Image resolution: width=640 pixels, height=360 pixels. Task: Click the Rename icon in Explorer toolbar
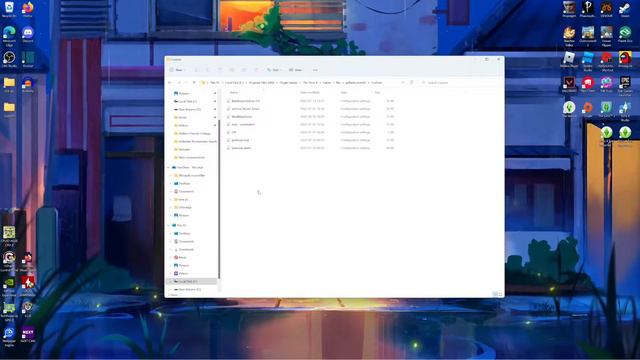(x=232, y=70)
